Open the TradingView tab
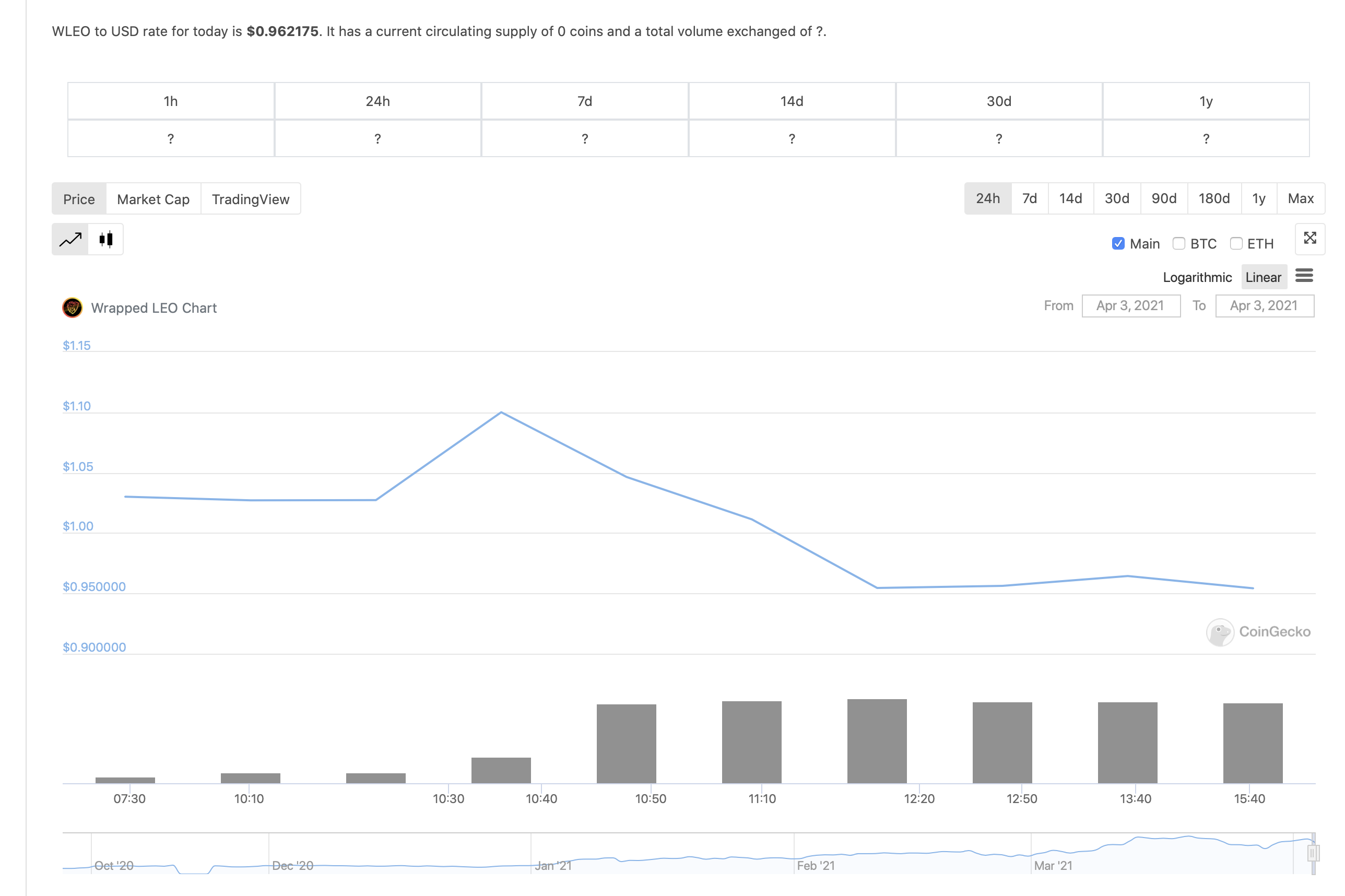The height and width of the screenshot is (896, 1345). click(250, 199)
